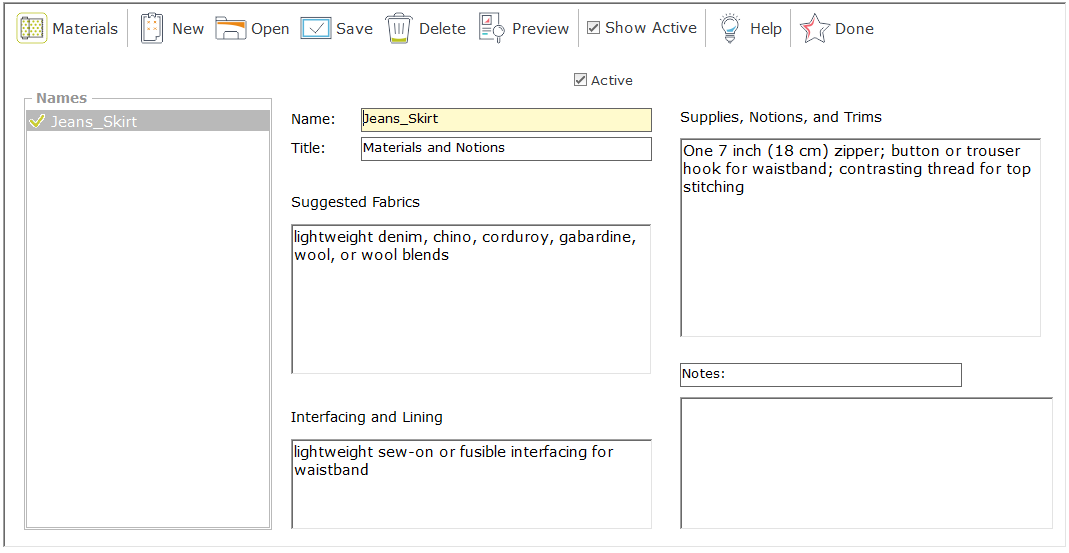Click the Done star icon
Screen dimensions: 1069x553
(x=815, y=29)
